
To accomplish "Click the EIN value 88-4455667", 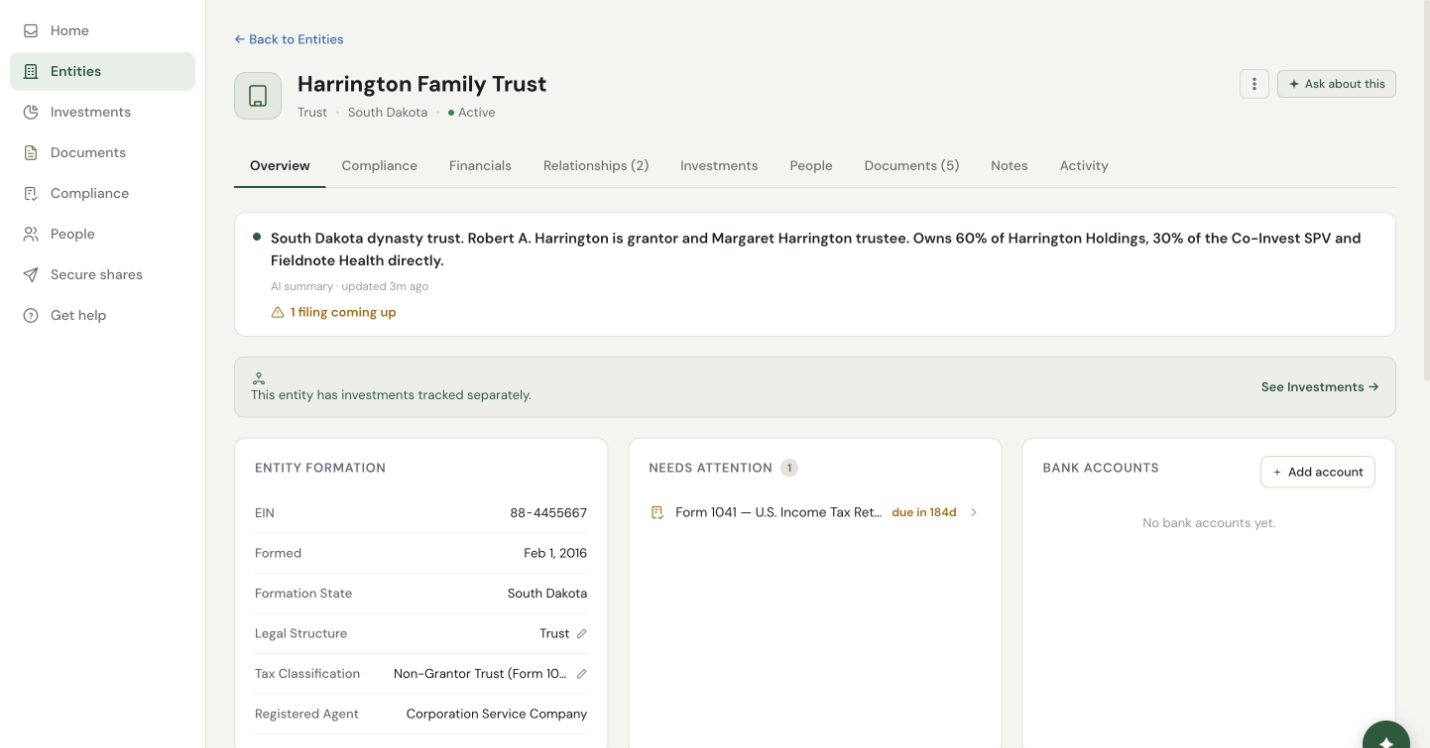I will click(548, 513).
